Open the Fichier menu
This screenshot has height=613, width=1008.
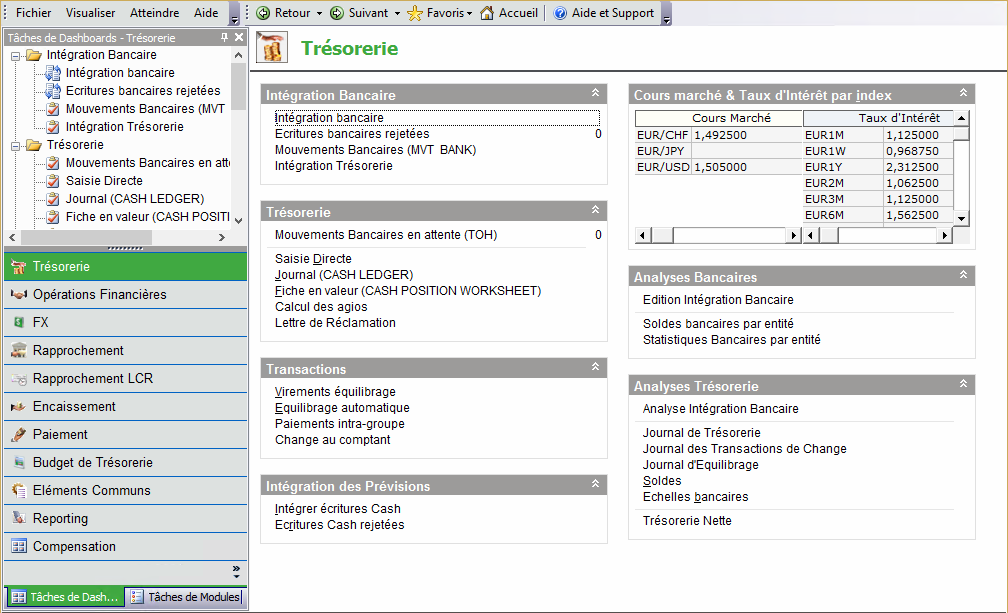point(34,13)
